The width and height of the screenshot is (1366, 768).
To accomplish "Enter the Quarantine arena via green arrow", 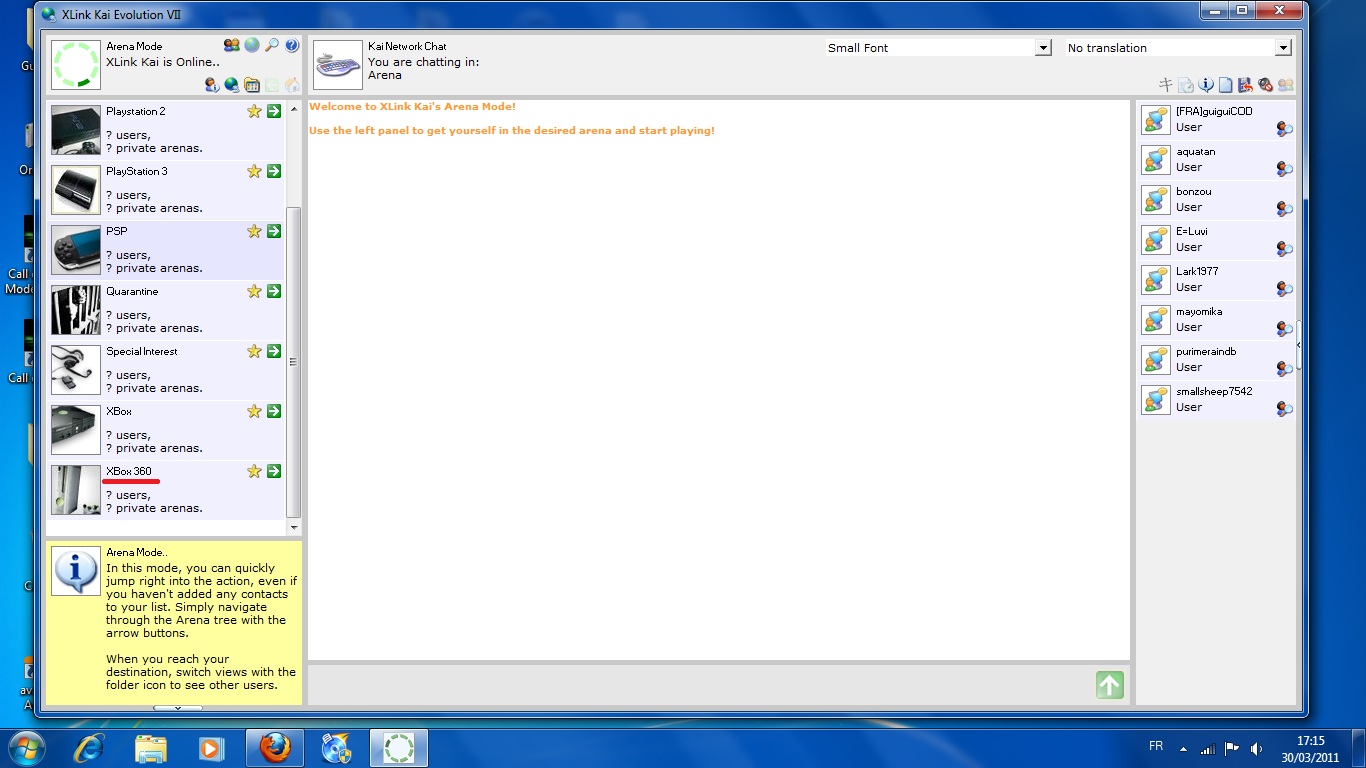I will click(274, 291).
